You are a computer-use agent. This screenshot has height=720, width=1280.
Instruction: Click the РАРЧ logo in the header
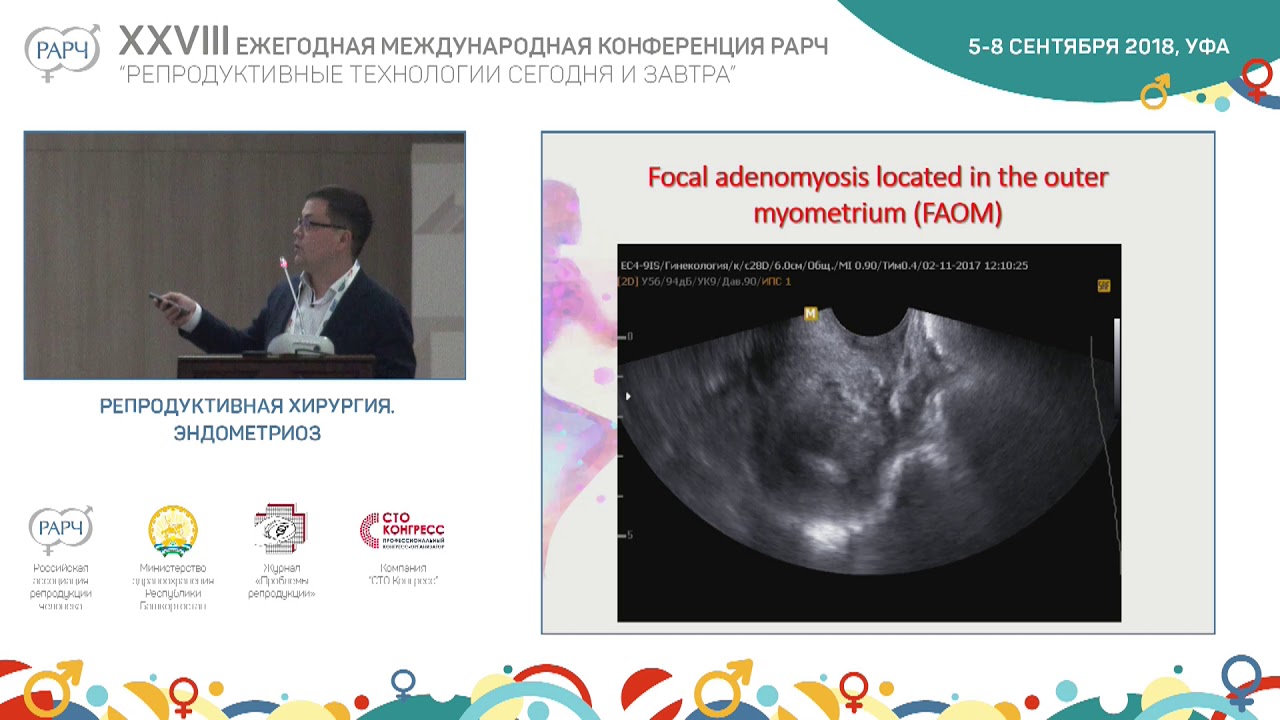point(62,51)
